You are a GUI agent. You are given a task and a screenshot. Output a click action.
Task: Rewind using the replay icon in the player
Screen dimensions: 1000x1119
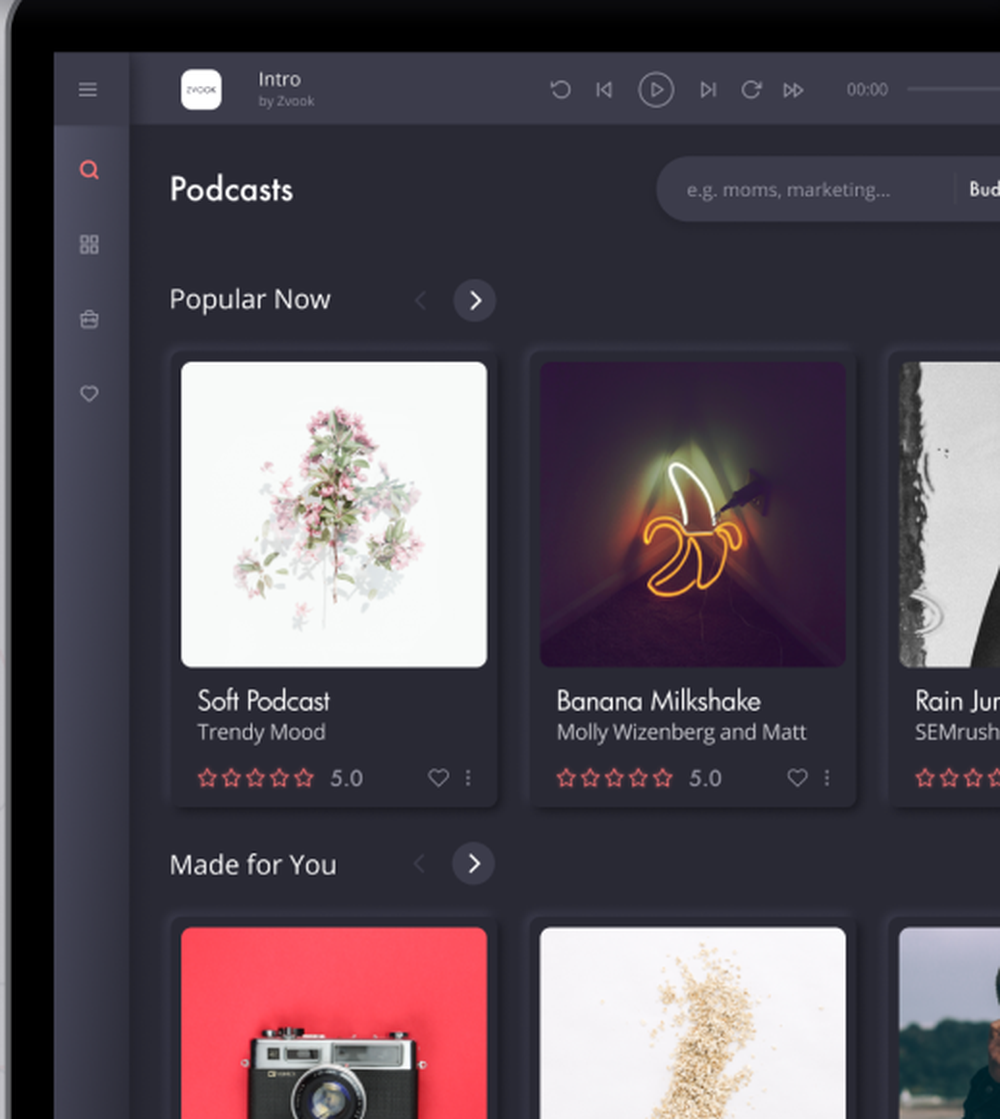561,90
